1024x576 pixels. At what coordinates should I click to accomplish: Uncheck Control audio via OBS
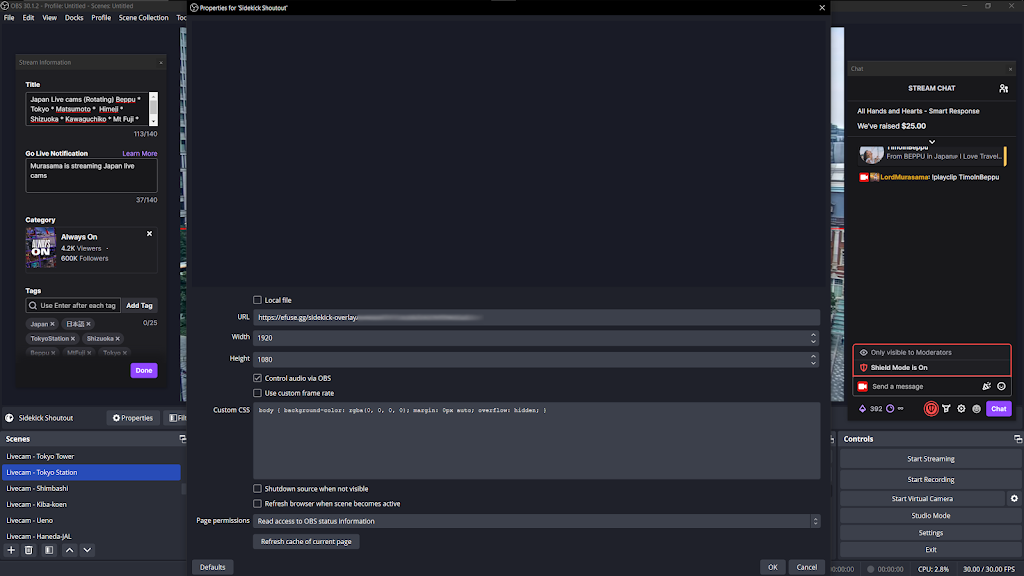coord(258,378)
